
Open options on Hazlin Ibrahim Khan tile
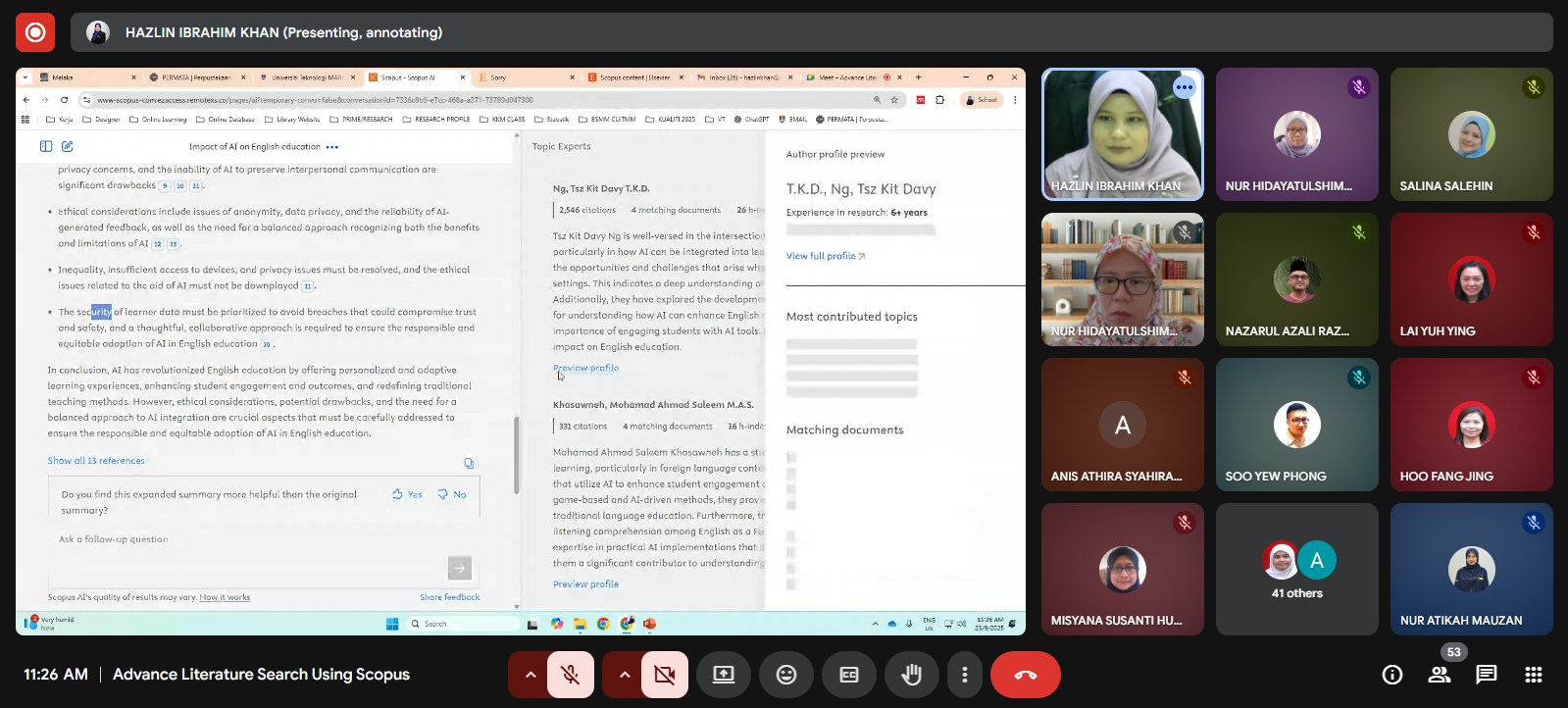coord(1185,87)
